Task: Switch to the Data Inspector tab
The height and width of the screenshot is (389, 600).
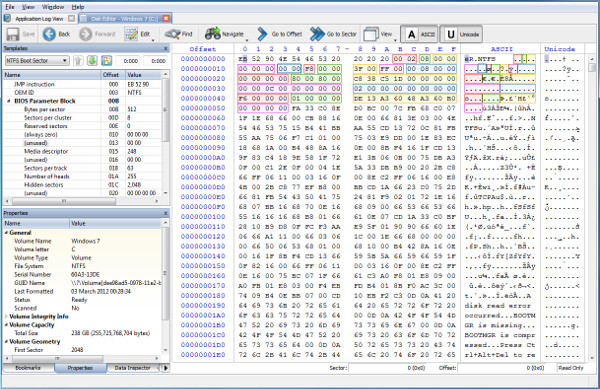Action: pos(132,368)
